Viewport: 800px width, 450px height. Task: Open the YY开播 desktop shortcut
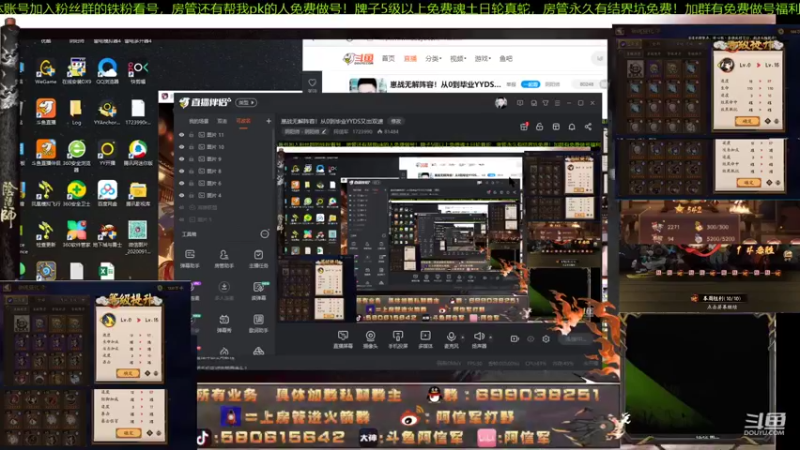[107, 153]
